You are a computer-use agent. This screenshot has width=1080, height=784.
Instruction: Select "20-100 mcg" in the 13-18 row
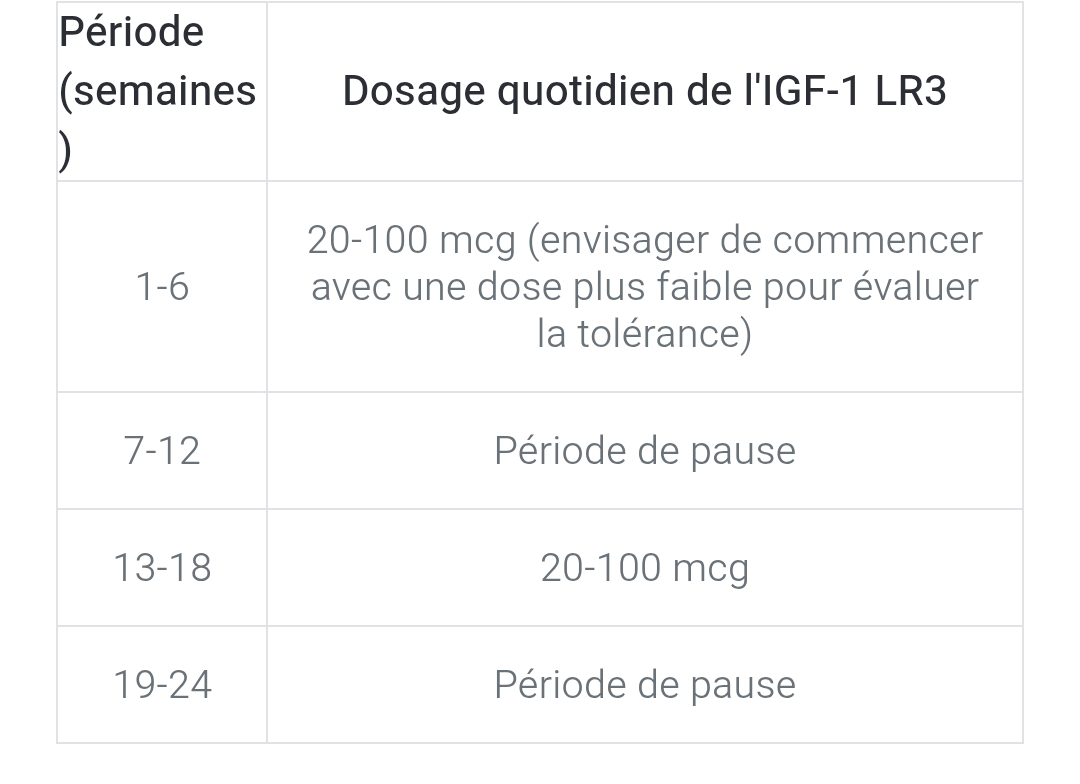click(644, 568)
